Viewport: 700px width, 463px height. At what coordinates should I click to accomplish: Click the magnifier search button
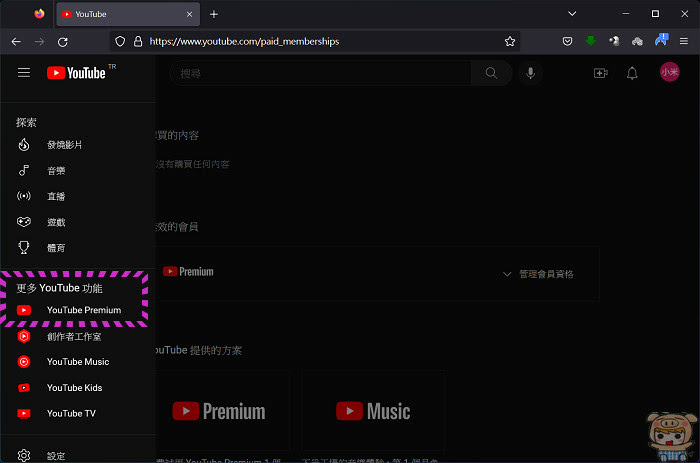coord(491,73)
